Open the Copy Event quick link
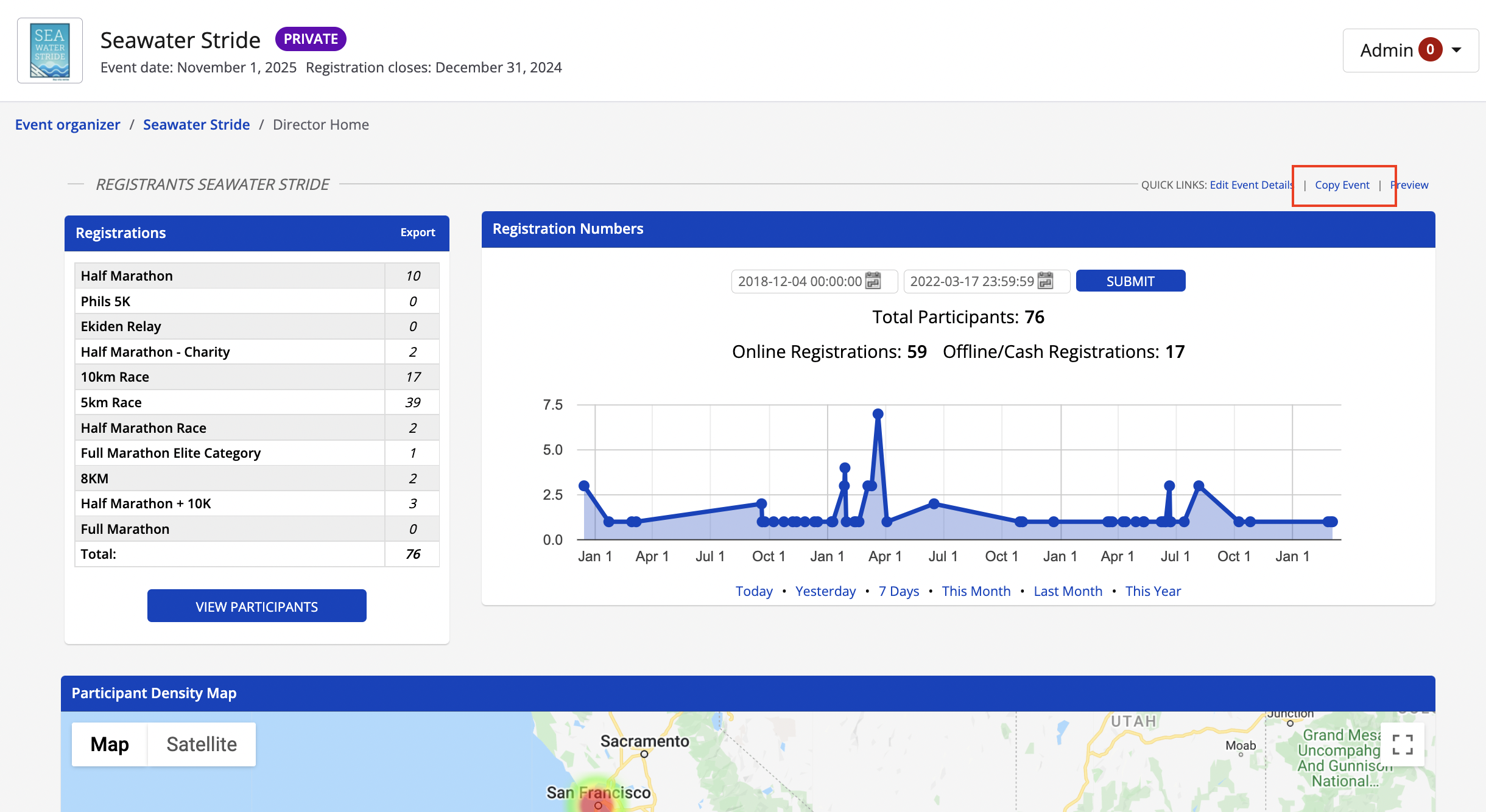1486x812 pixels. point(1342,185)
